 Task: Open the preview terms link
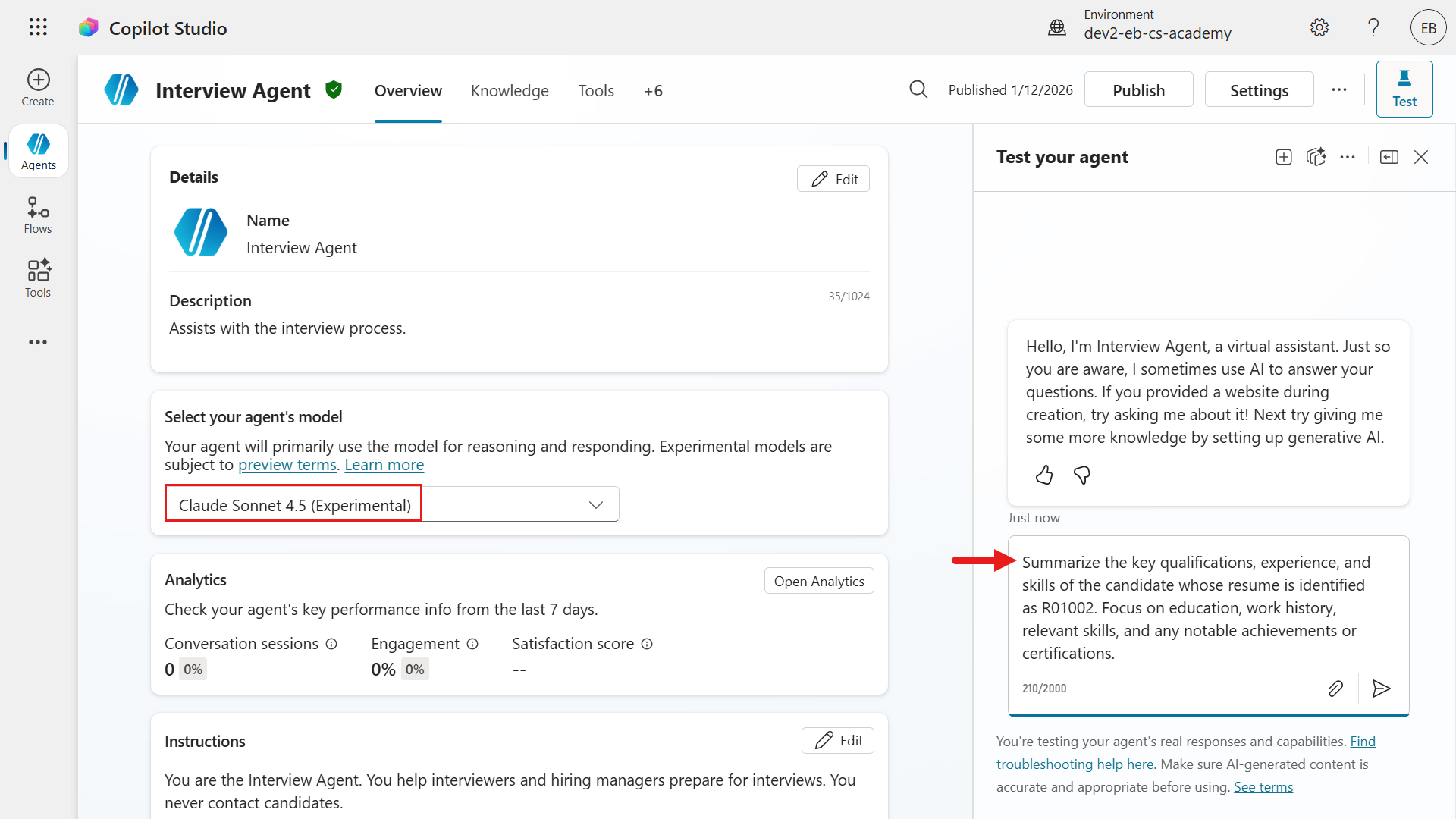pyautogui.click(x=287, y=465)
